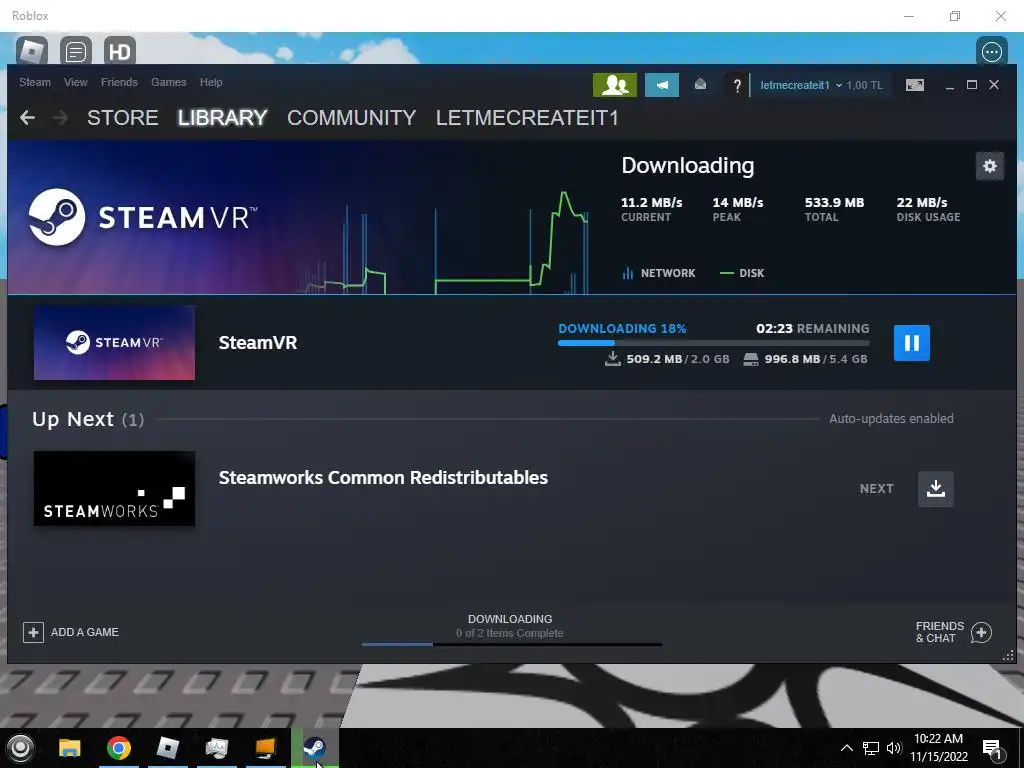Open the Friends list icon
The image size is (1024, 768).
pos(615,85)
